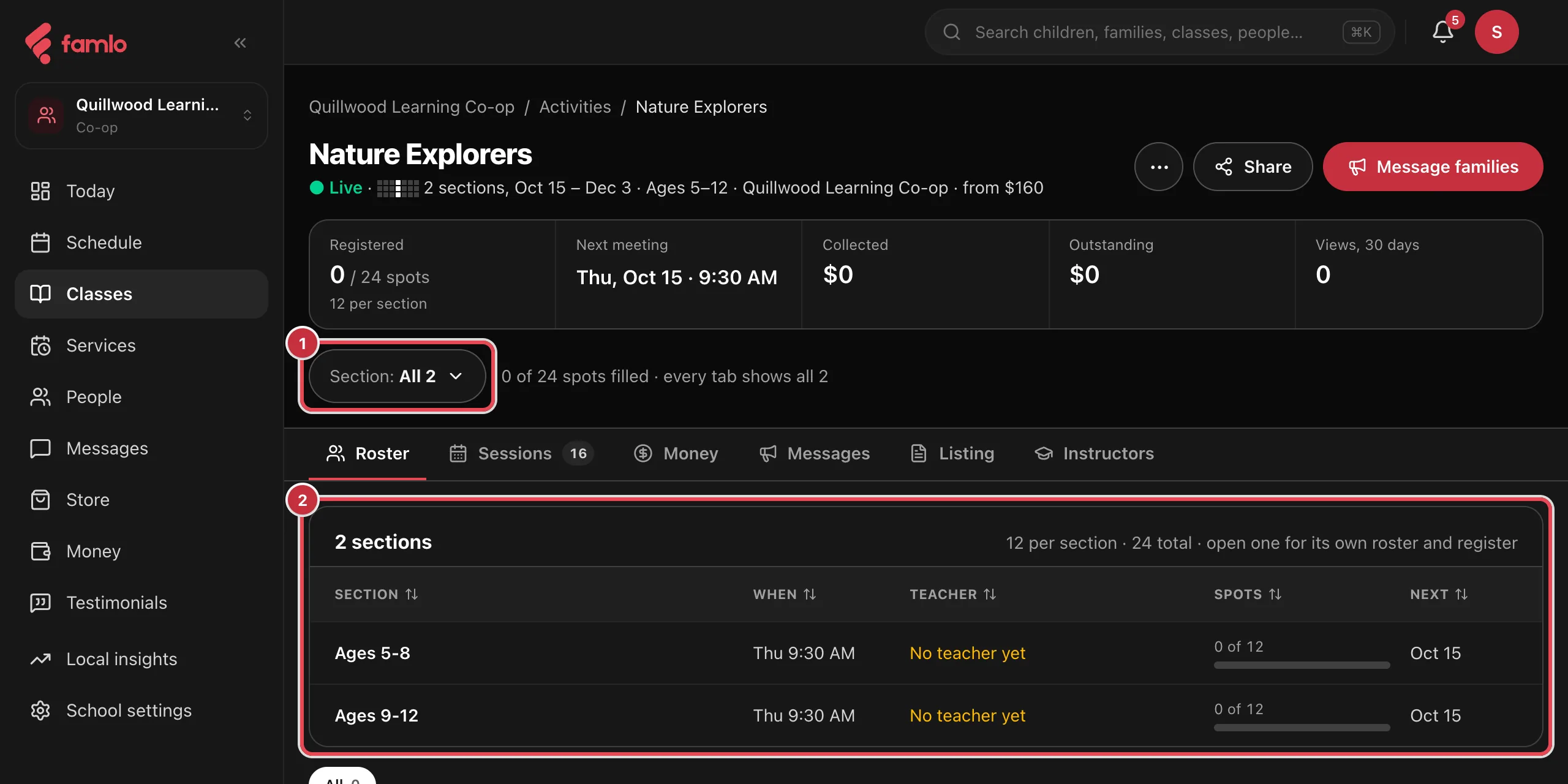
Task: Click No teacher yet for Ages 5-8
Action: pyautogui.click(x=967, y=653)
